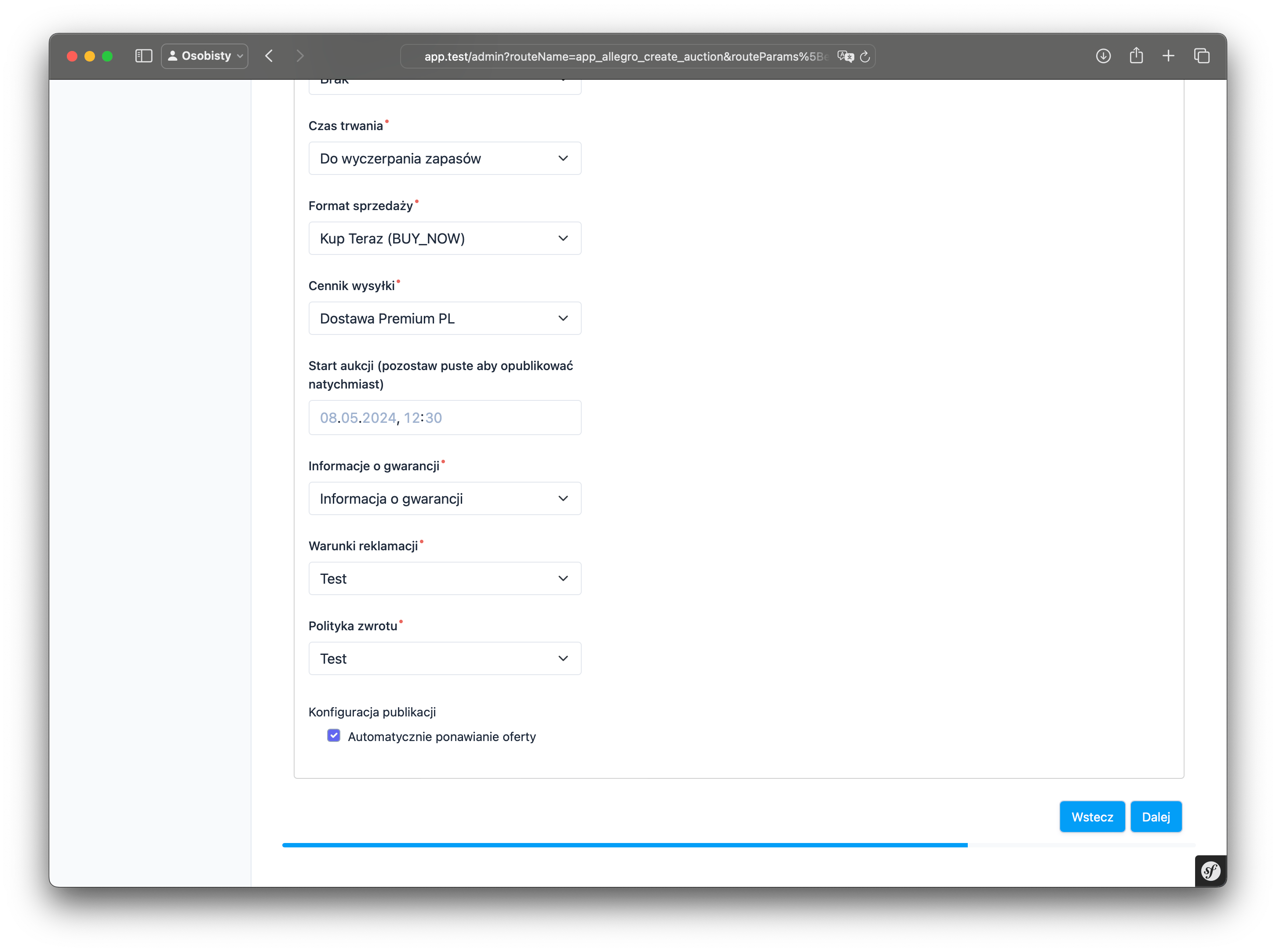Image resolution: width=1276 pixels, height=952 pixels.
Task: Click the green fullscreen window button
Action: [x=107, y=56]
